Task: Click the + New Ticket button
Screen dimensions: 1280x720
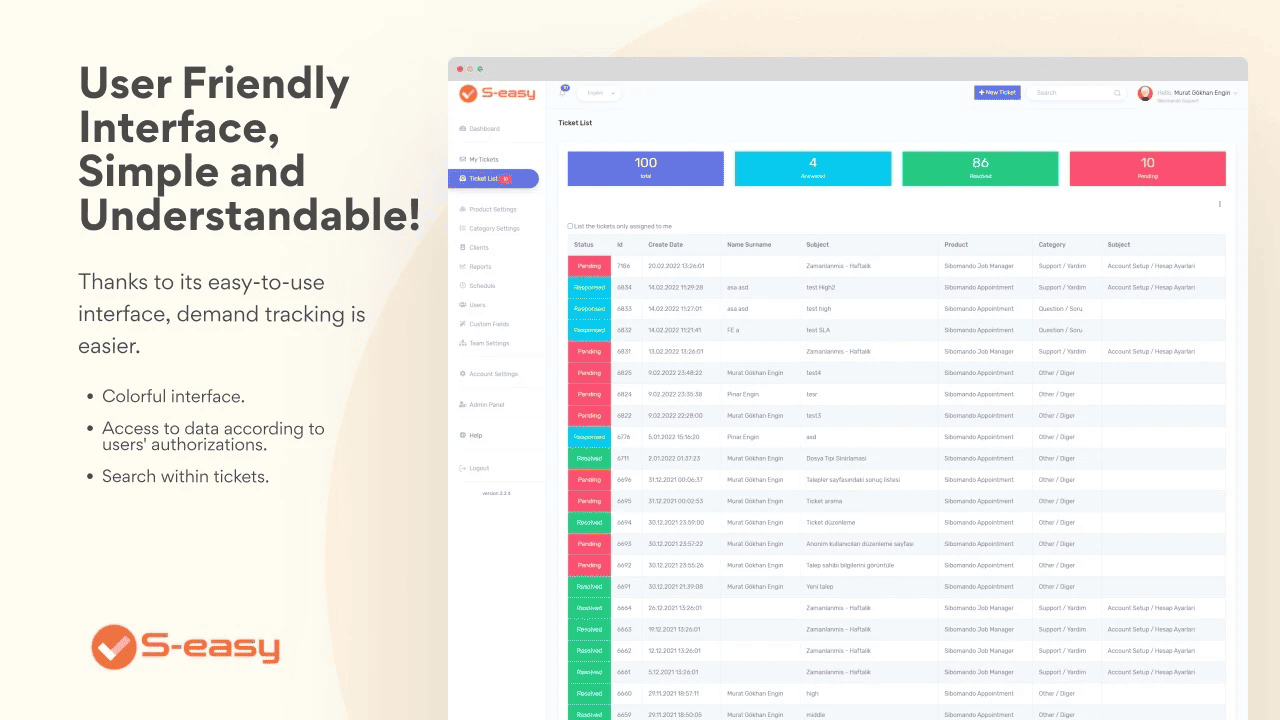Action: point(997,93)
